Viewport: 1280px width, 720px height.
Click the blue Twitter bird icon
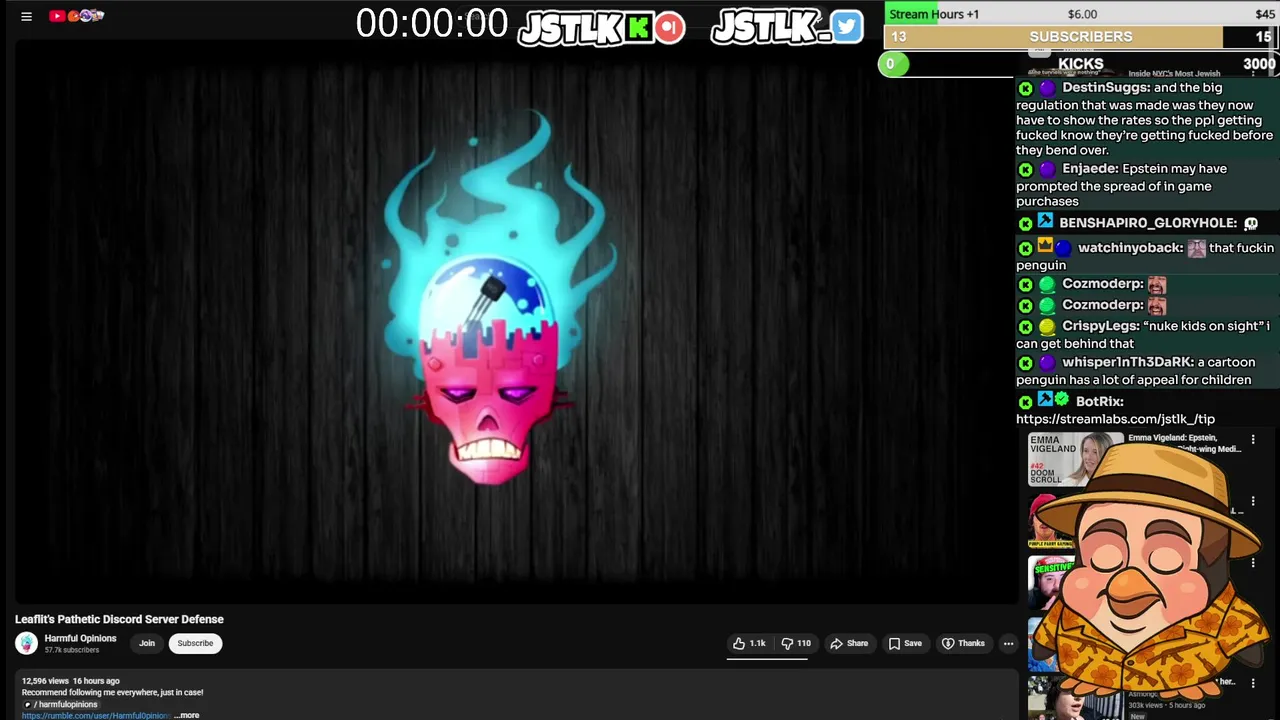pyautogui.click(x=846, y=27)
